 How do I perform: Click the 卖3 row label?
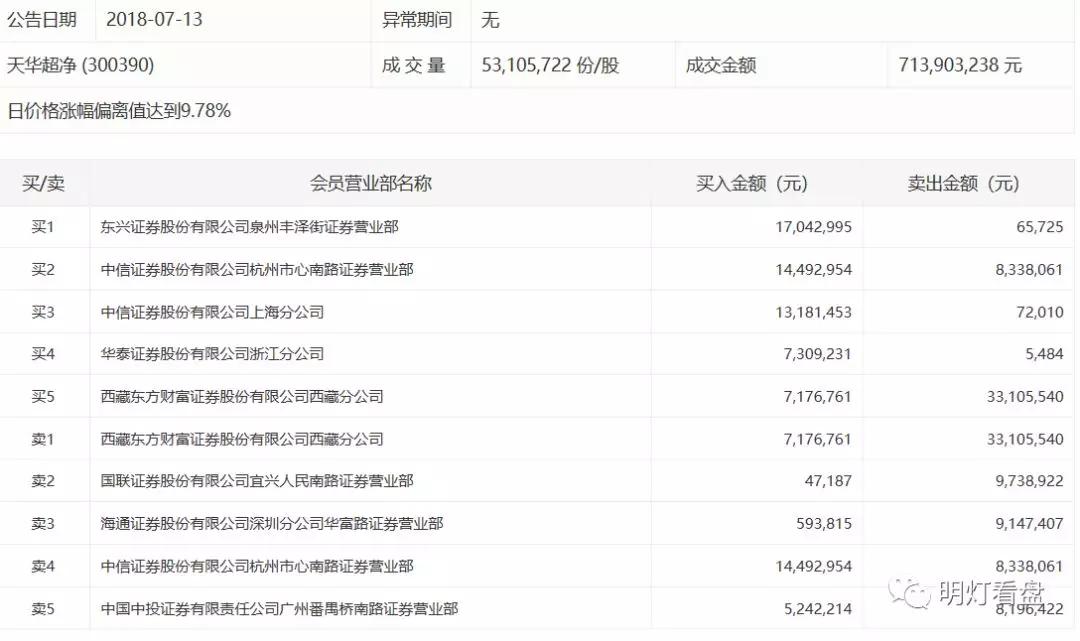click(43, 523)
